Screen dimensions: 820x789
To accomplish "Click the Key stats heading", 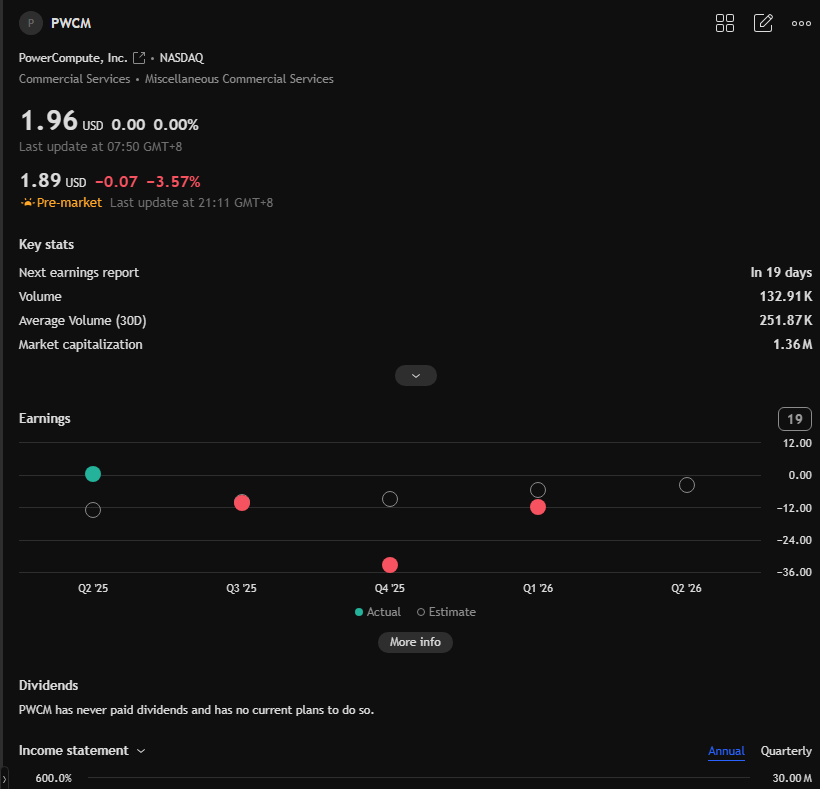I will [46, 244].
